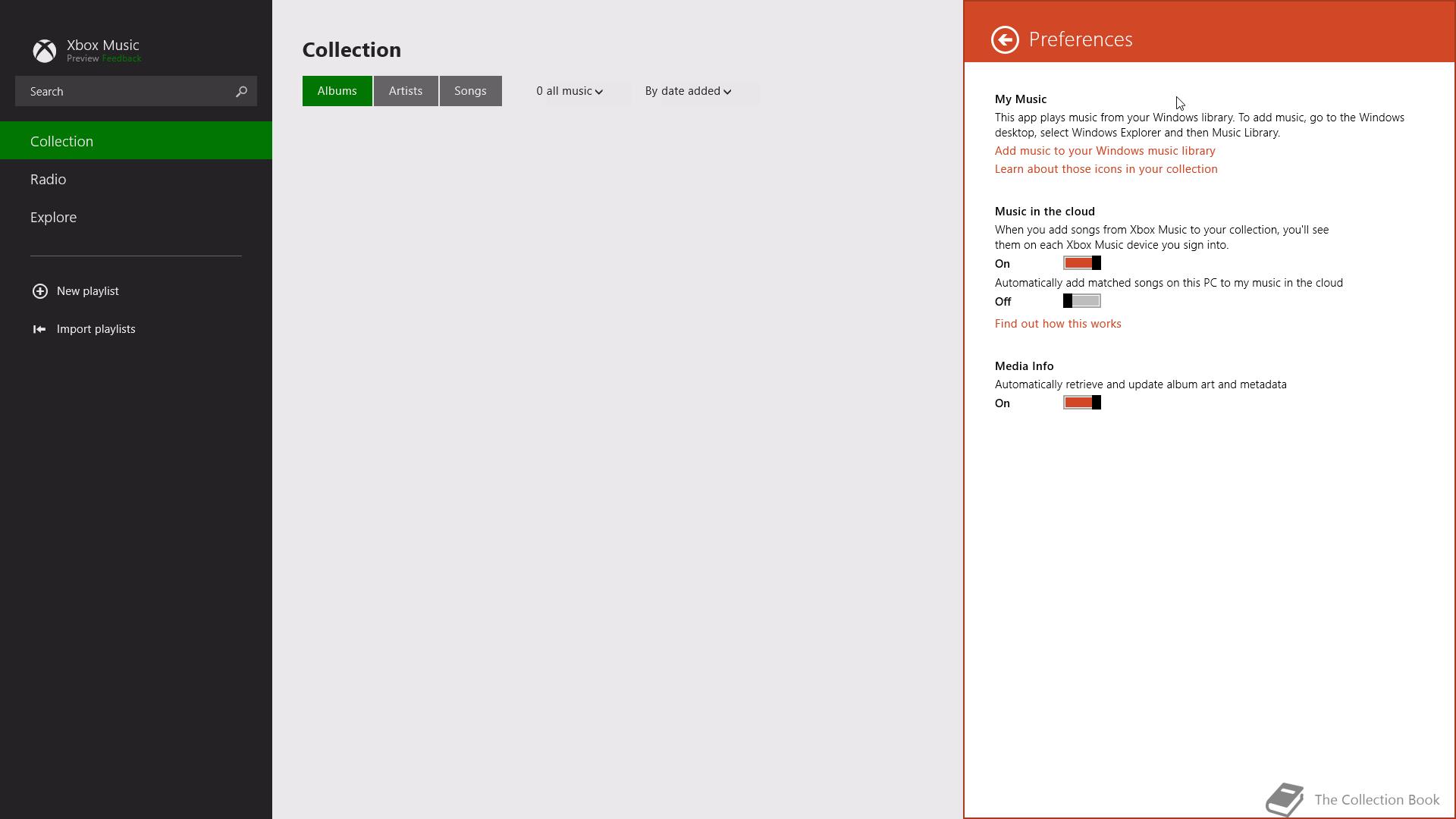Click the Import playlists arrow icon

coord(39,329)
